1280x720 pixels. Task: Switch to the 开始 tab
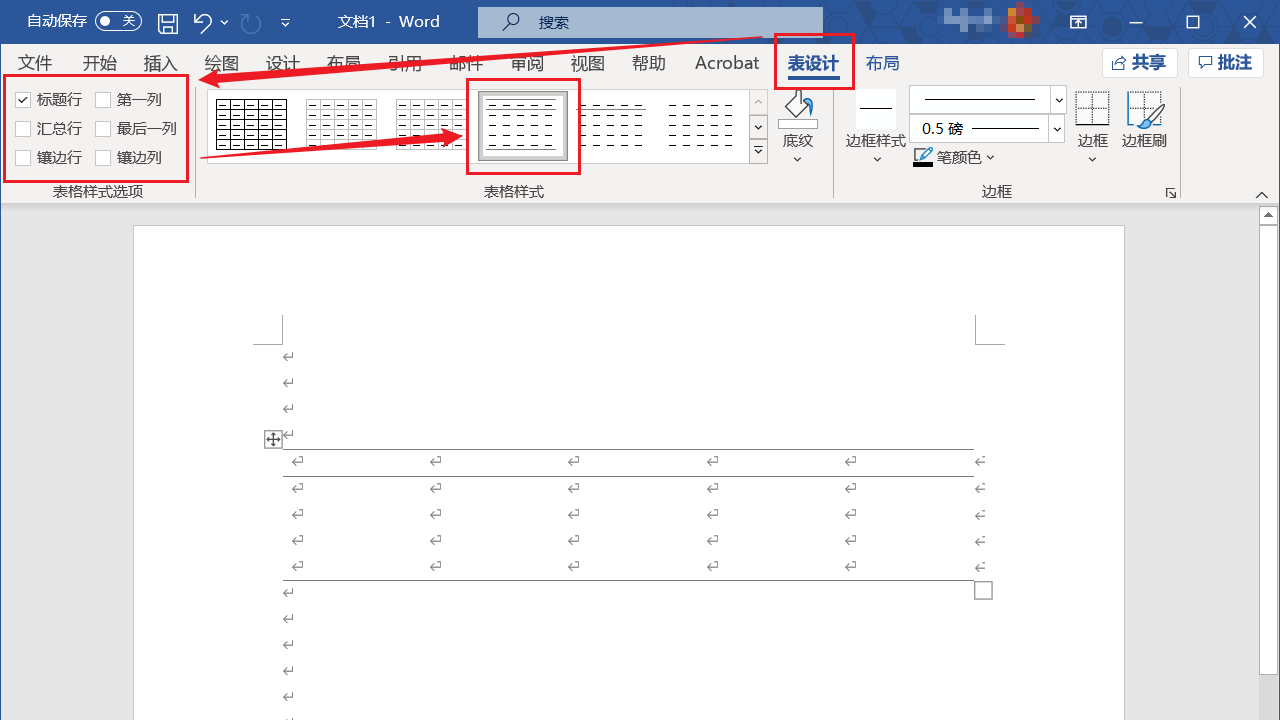(x=100, y=63)
